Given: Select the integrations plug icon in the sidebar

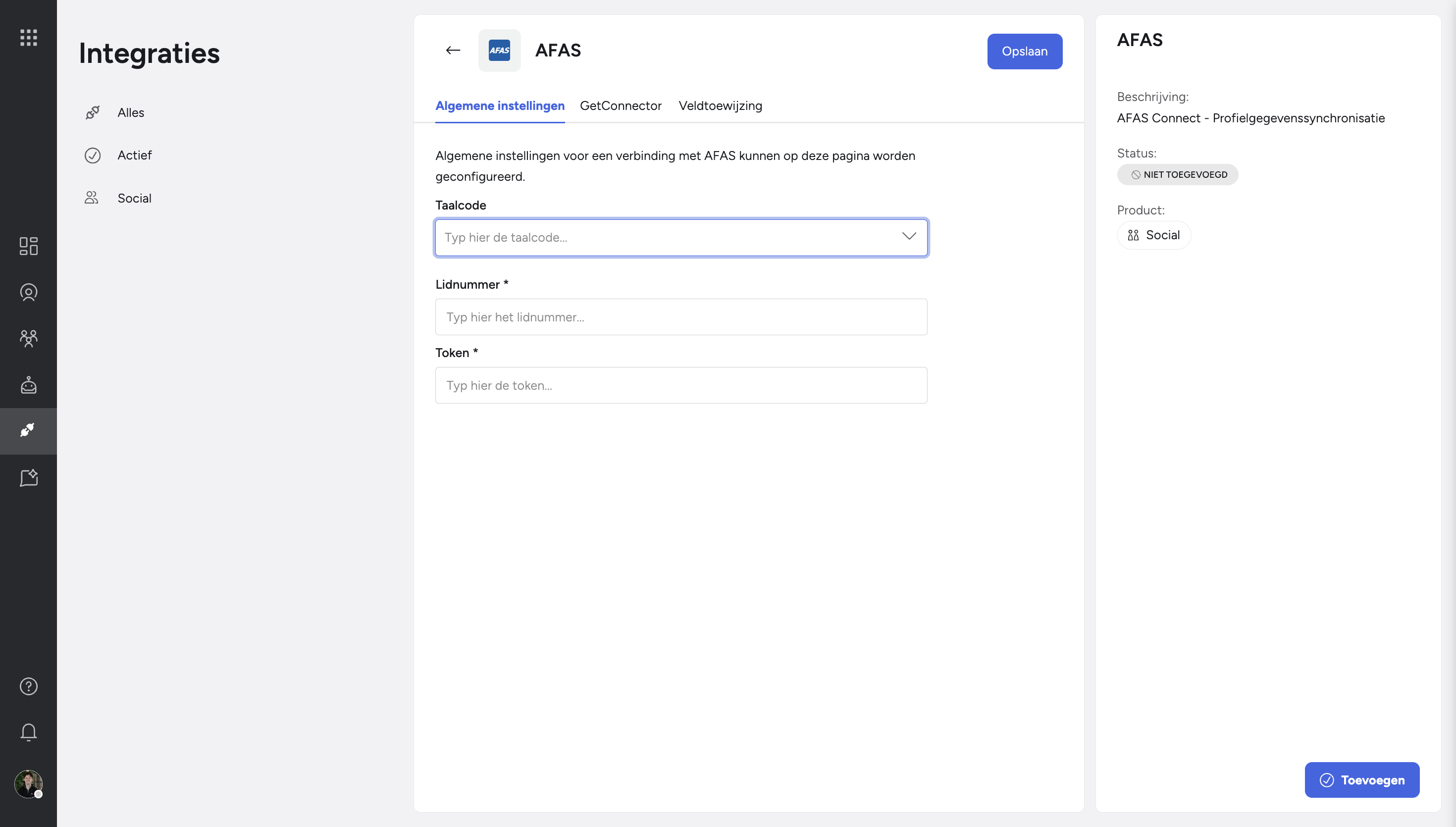Looking at the screenshot, I should click(28, 430).
